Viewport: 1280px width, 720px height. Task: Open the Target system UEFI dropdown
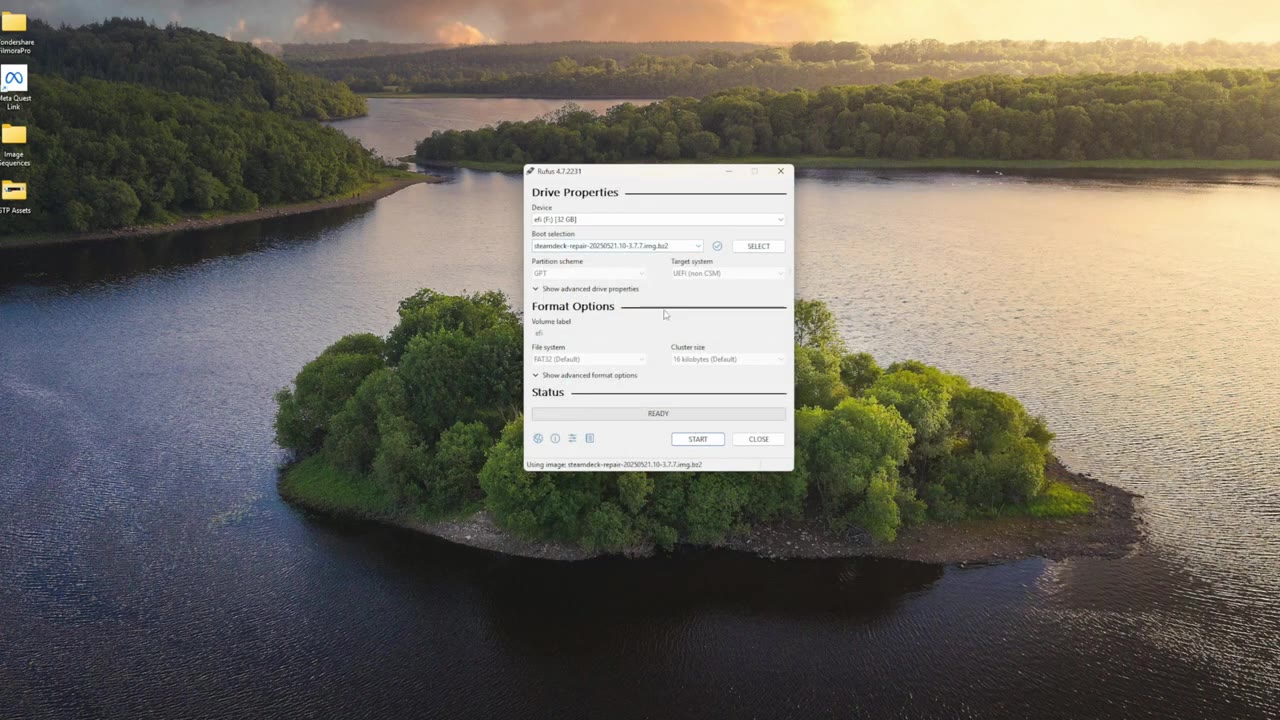(x=728, y=273)
